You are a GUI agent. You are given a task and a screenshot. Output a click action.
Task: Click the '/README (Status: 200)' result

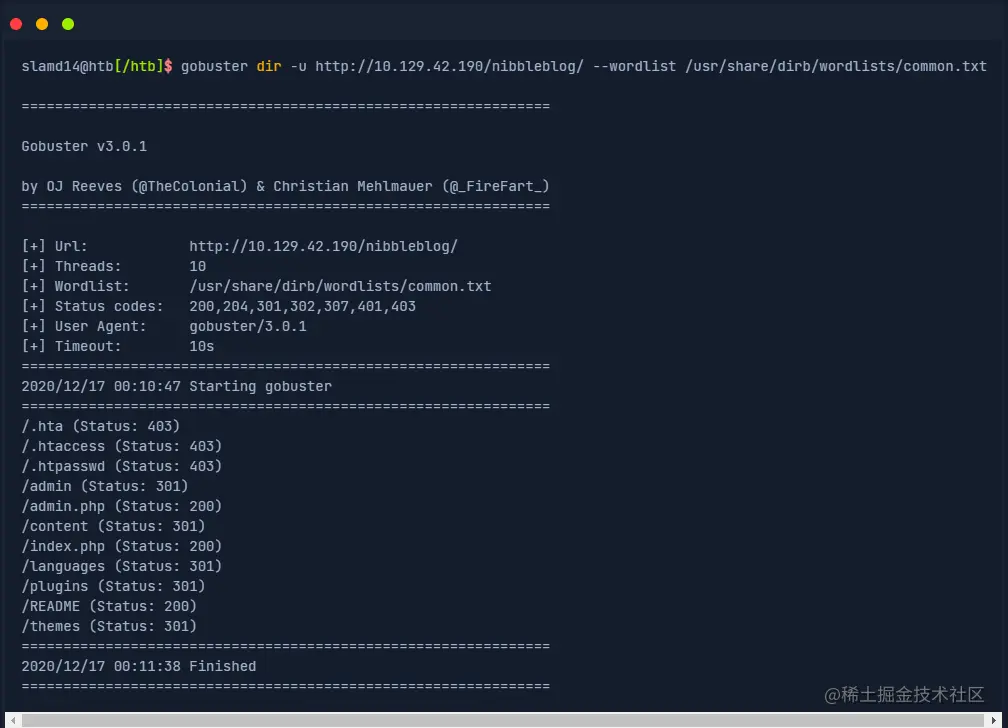click(109, 606)
